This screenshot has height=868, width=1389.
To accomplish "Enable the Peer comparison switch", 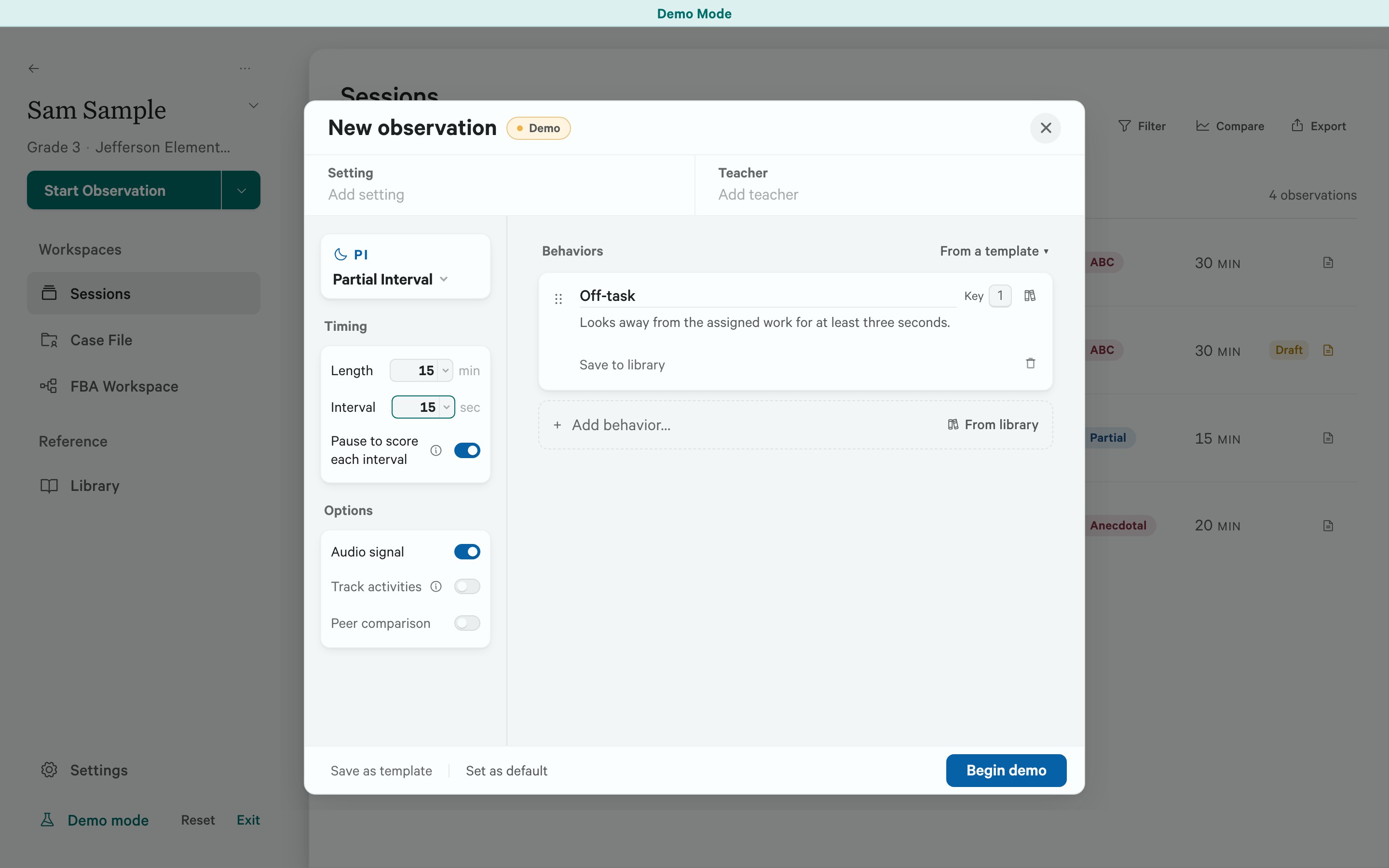I will pyautogui.click(x=467, y=624).
